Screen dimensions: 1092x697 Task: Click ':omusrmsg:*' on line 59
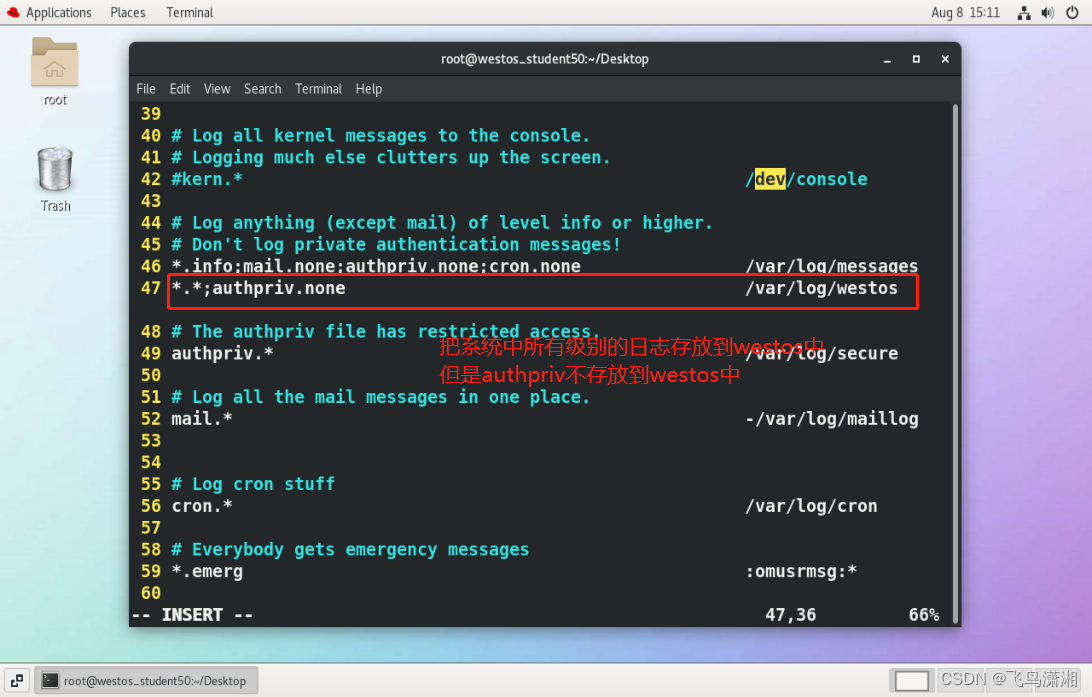801,571
